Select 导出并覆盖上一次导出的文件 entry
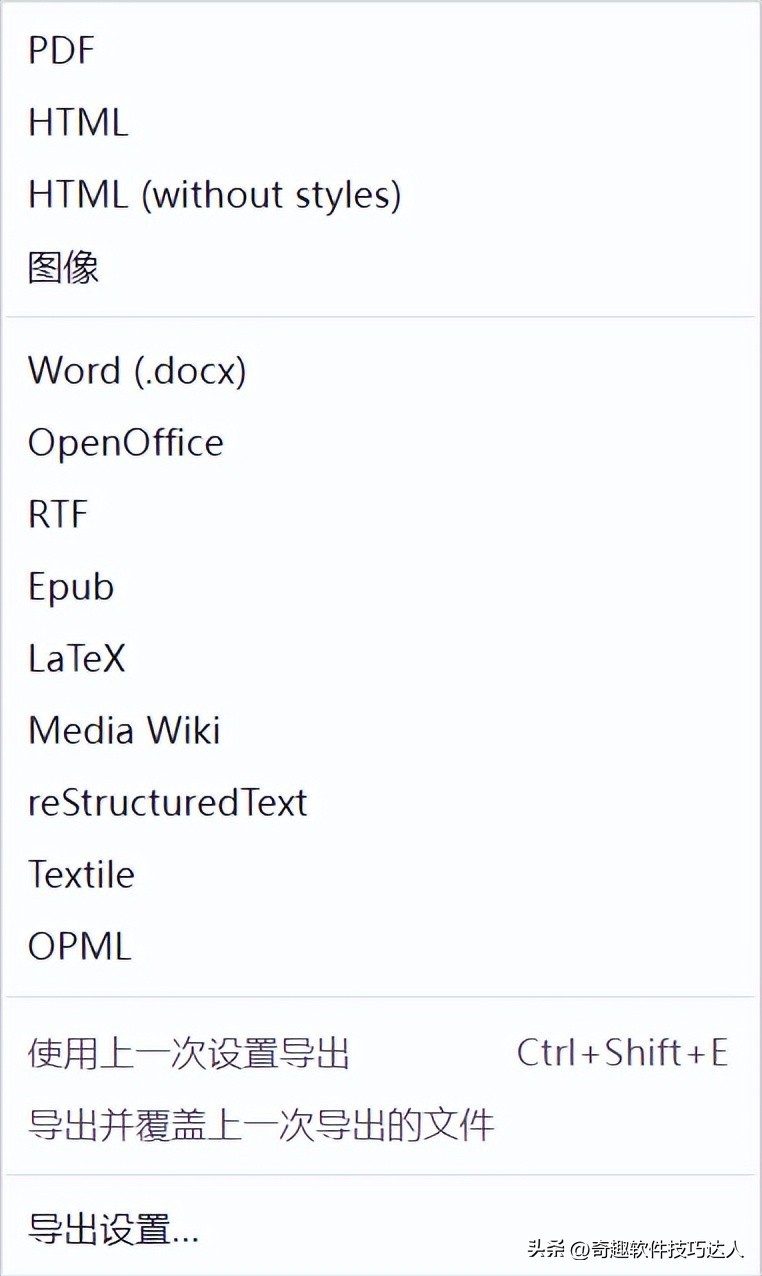762x1276 pixels. pos(261,1125)
